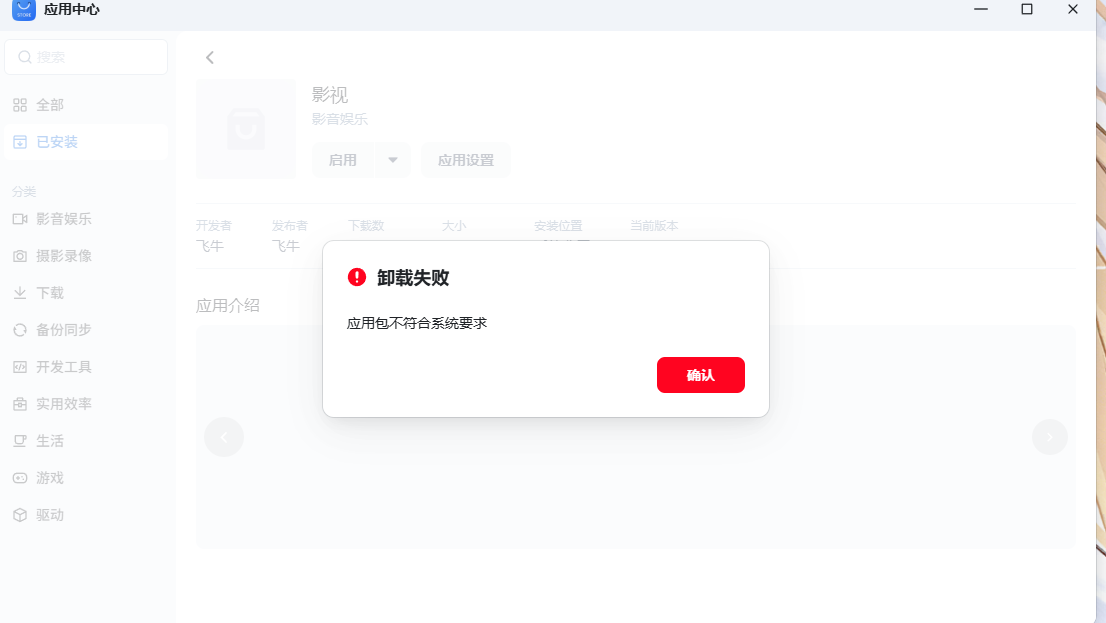Select the 摄影录像 category icon
Screen dimensions: 1106x623
(x=20, y=256)
